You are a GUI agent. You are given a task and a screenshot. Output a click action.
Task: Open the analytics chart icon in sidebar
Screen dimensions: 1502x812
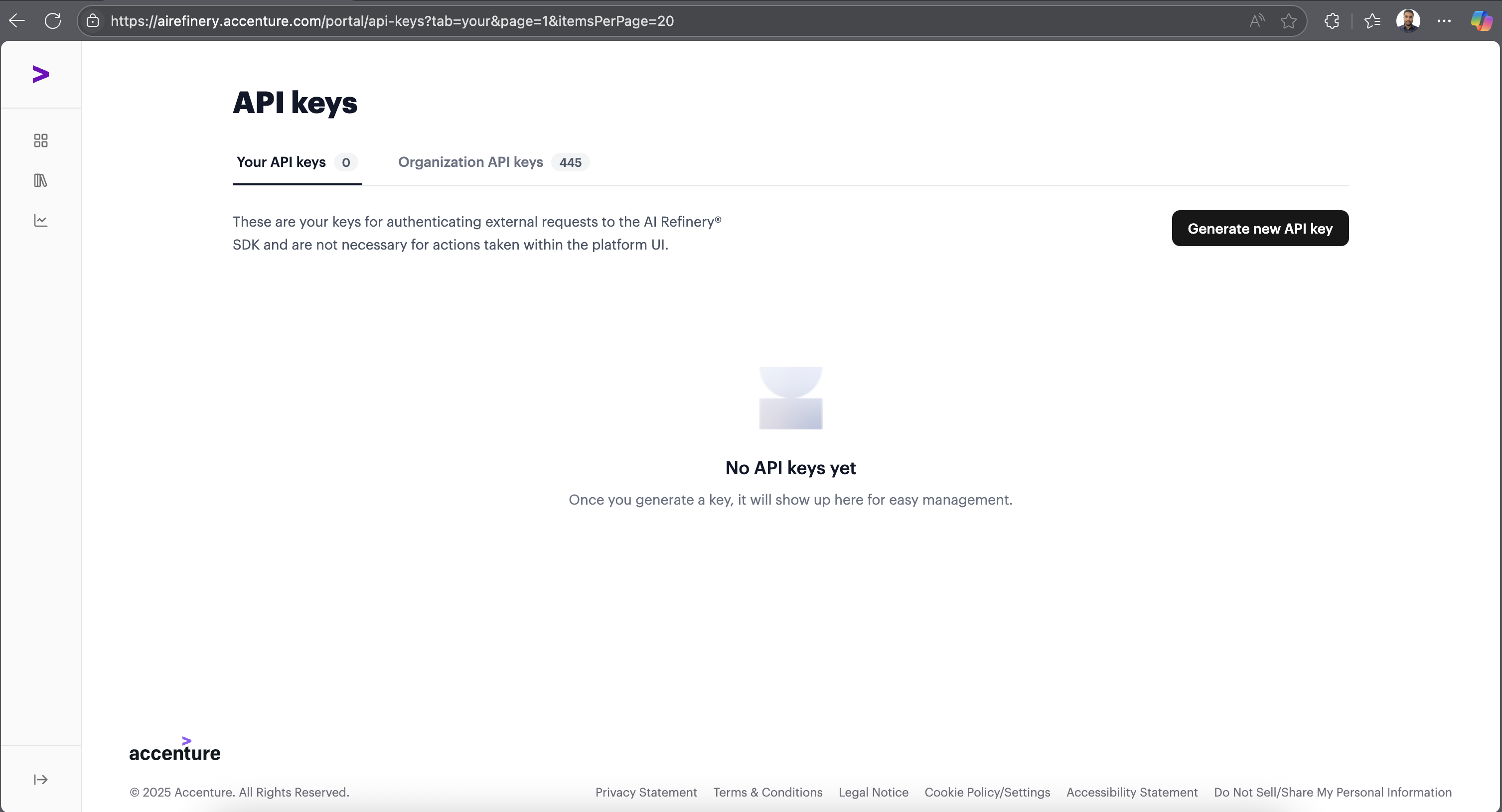pyautogui.click(x=40, y=220)
